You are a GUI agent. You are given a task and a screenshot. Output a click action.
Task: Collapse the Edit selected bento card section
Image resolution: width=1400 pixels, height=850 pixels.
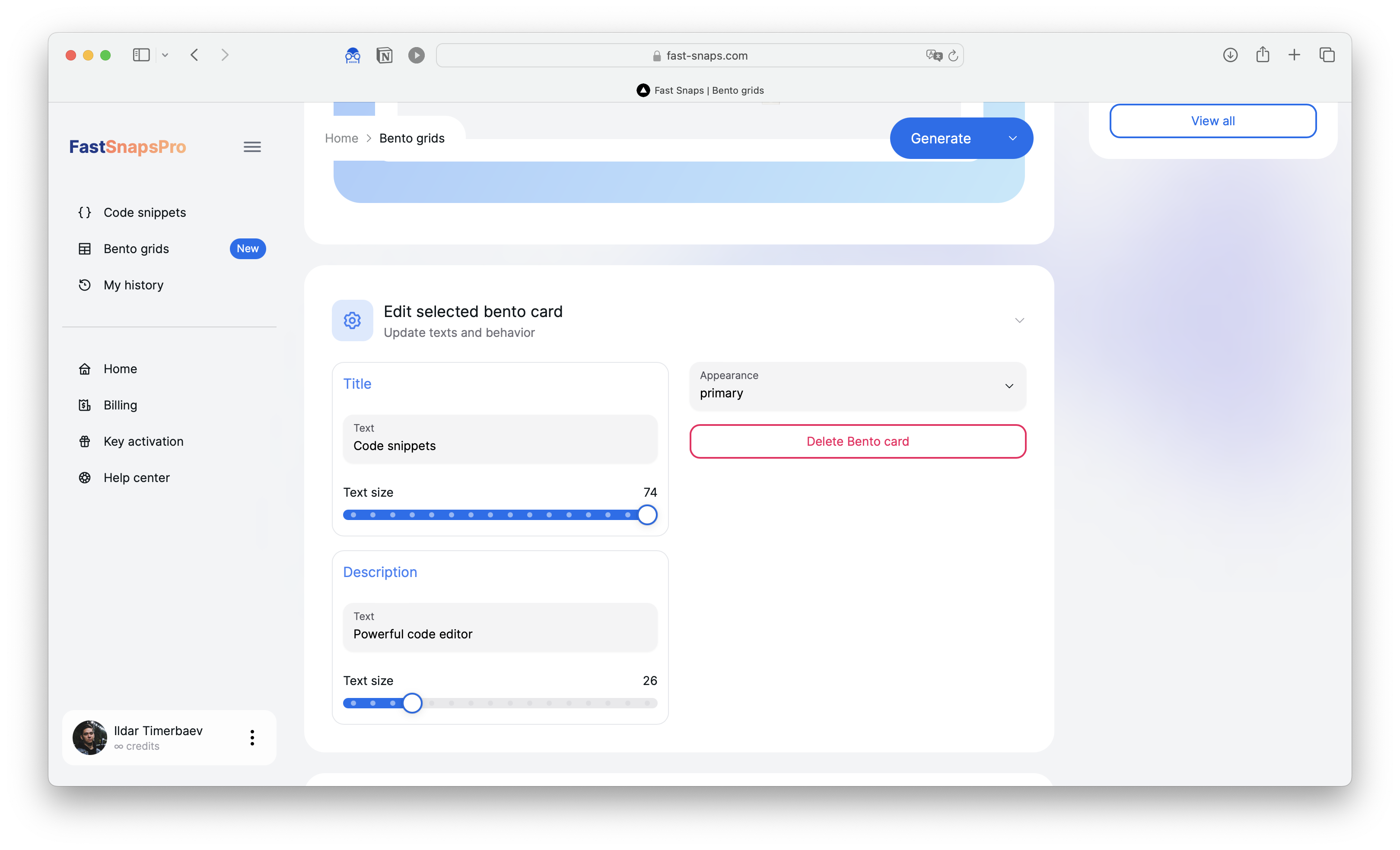(x=1019, y=321)
